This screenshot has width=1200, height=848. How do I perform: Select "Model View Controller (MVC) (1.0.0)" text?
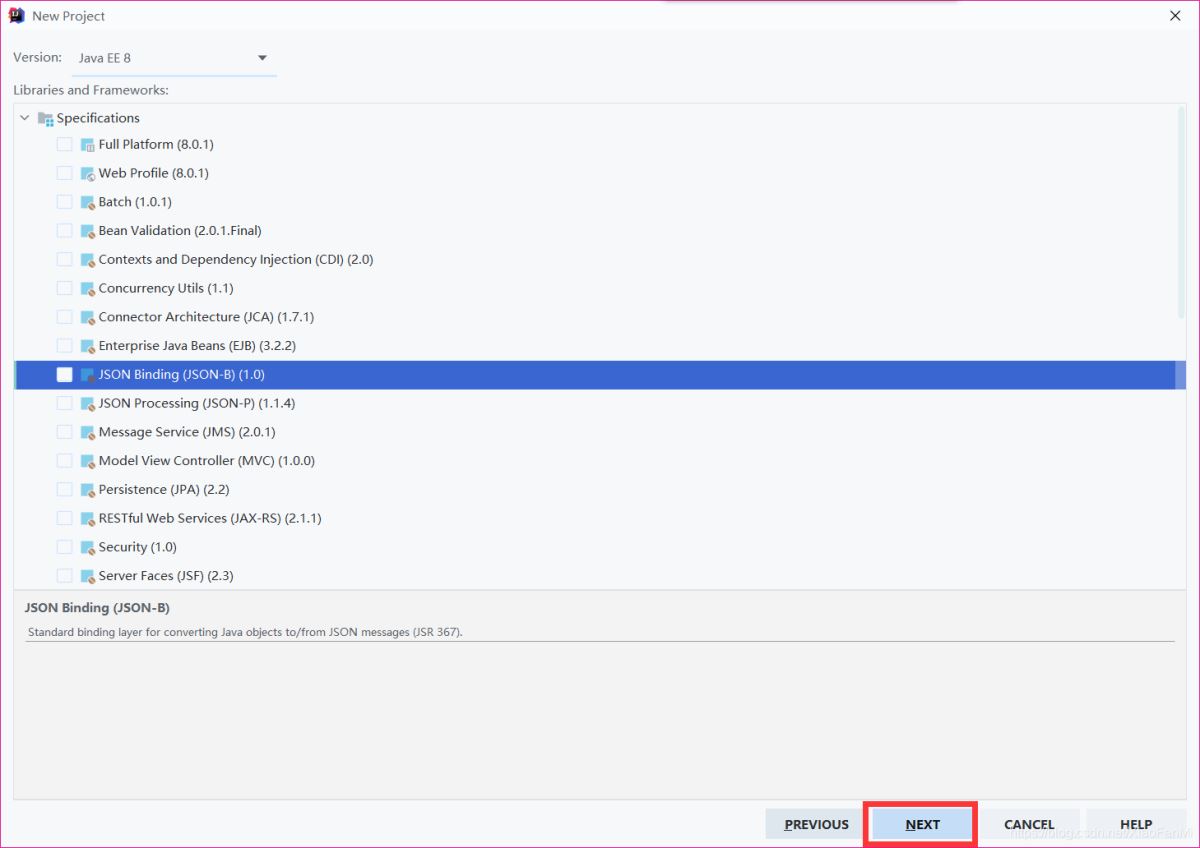[x=207, y=461]
